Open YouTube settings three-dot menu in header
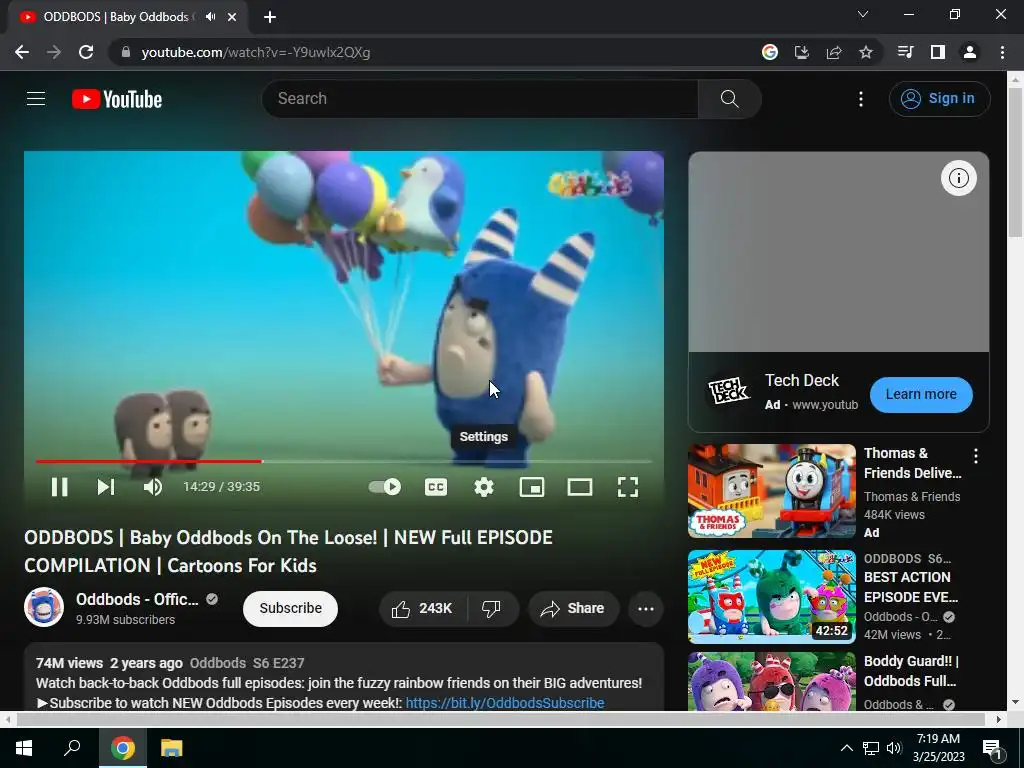The height and width of the screenshot is (768, 1024). 861,99
